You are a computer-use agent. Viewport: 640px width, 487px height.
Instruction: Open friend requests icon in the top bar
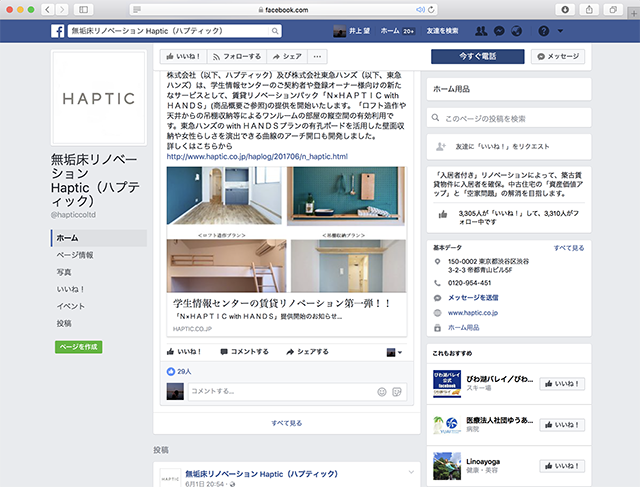[x=481, y=31]
